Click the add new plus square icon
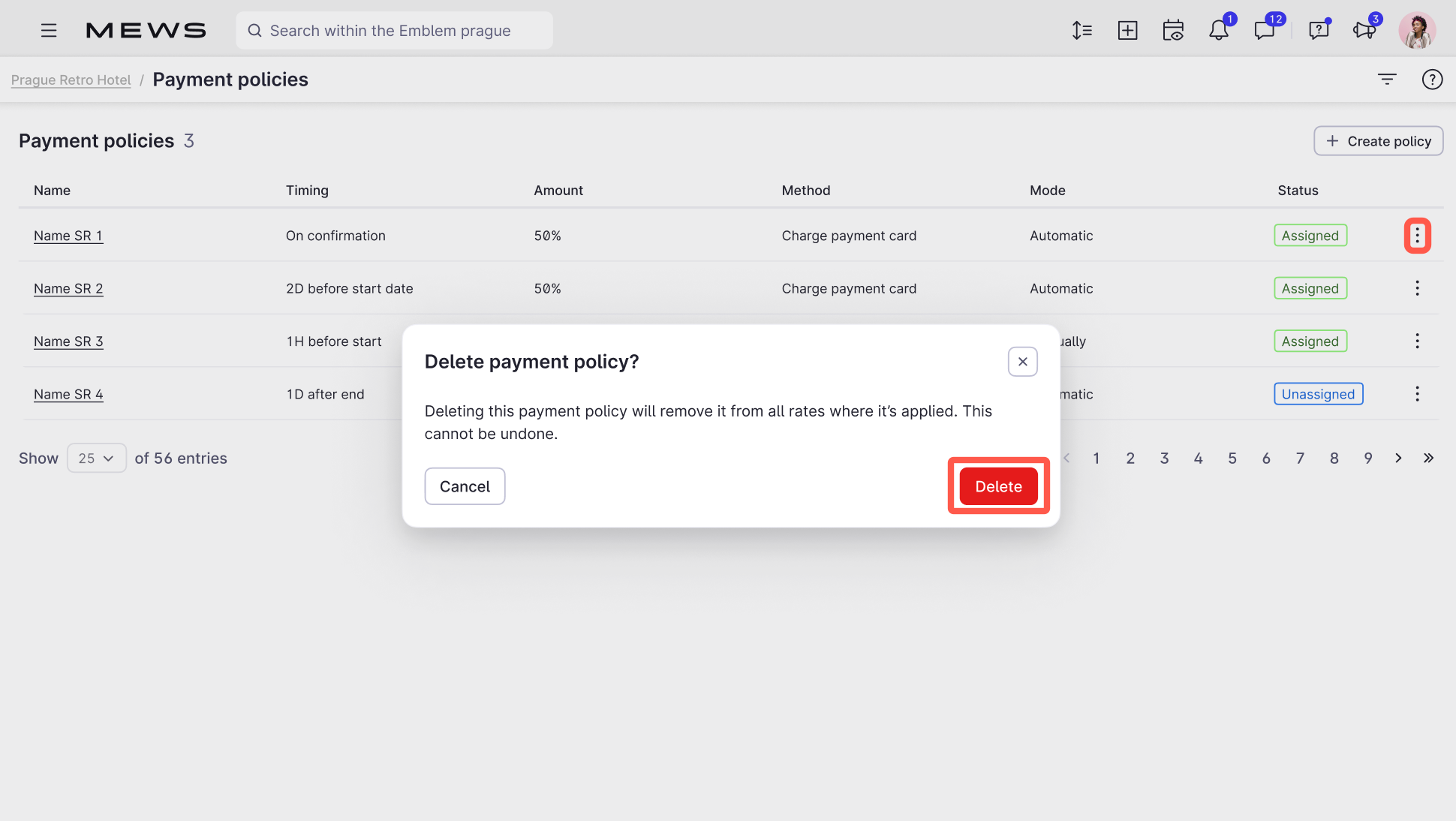This screenshot has width=1456, height=821. pos(1127,30)
